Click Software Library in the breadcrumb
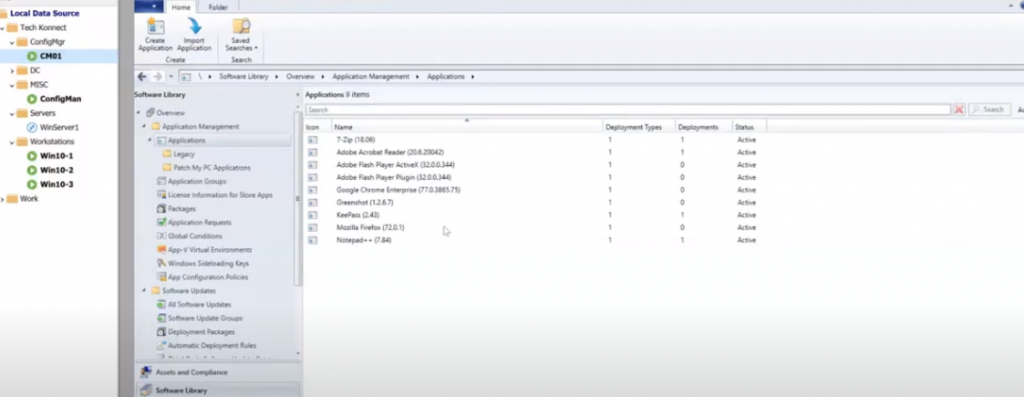 click(x=244, y=76)
